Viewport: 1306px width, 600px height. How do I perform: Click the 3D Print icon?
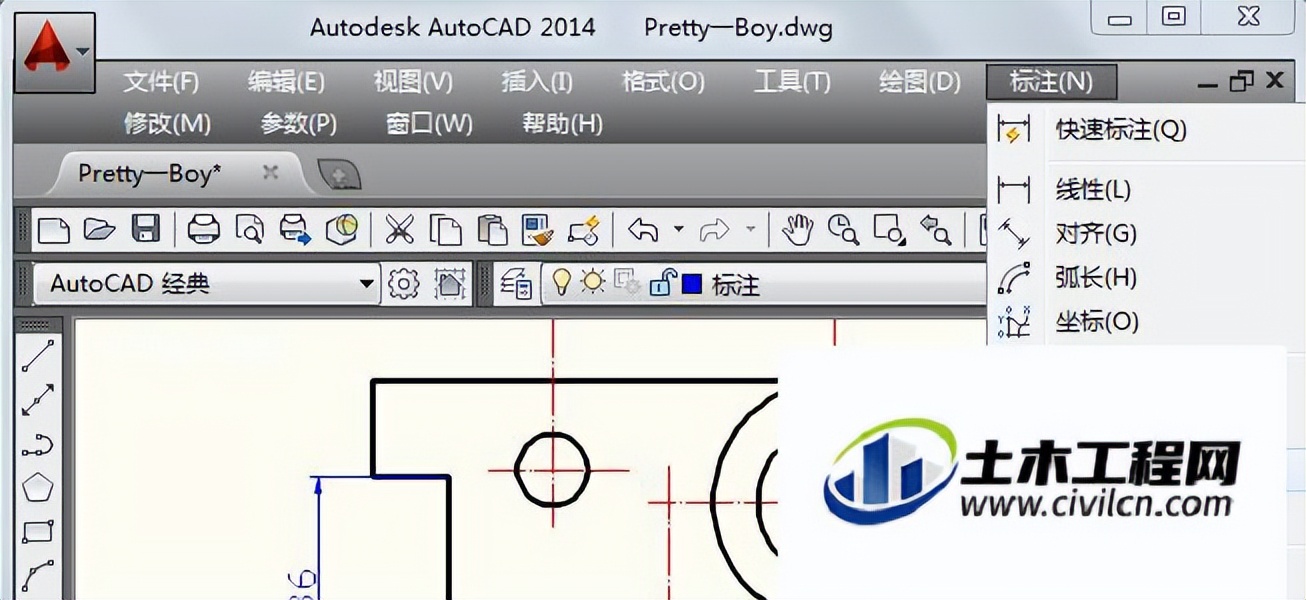(x=343, y=229)
